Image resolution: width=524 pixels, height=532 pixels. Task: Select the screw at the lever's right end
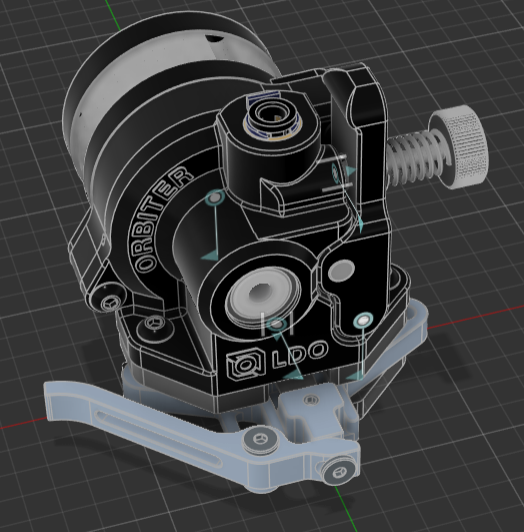click(338, 471)
